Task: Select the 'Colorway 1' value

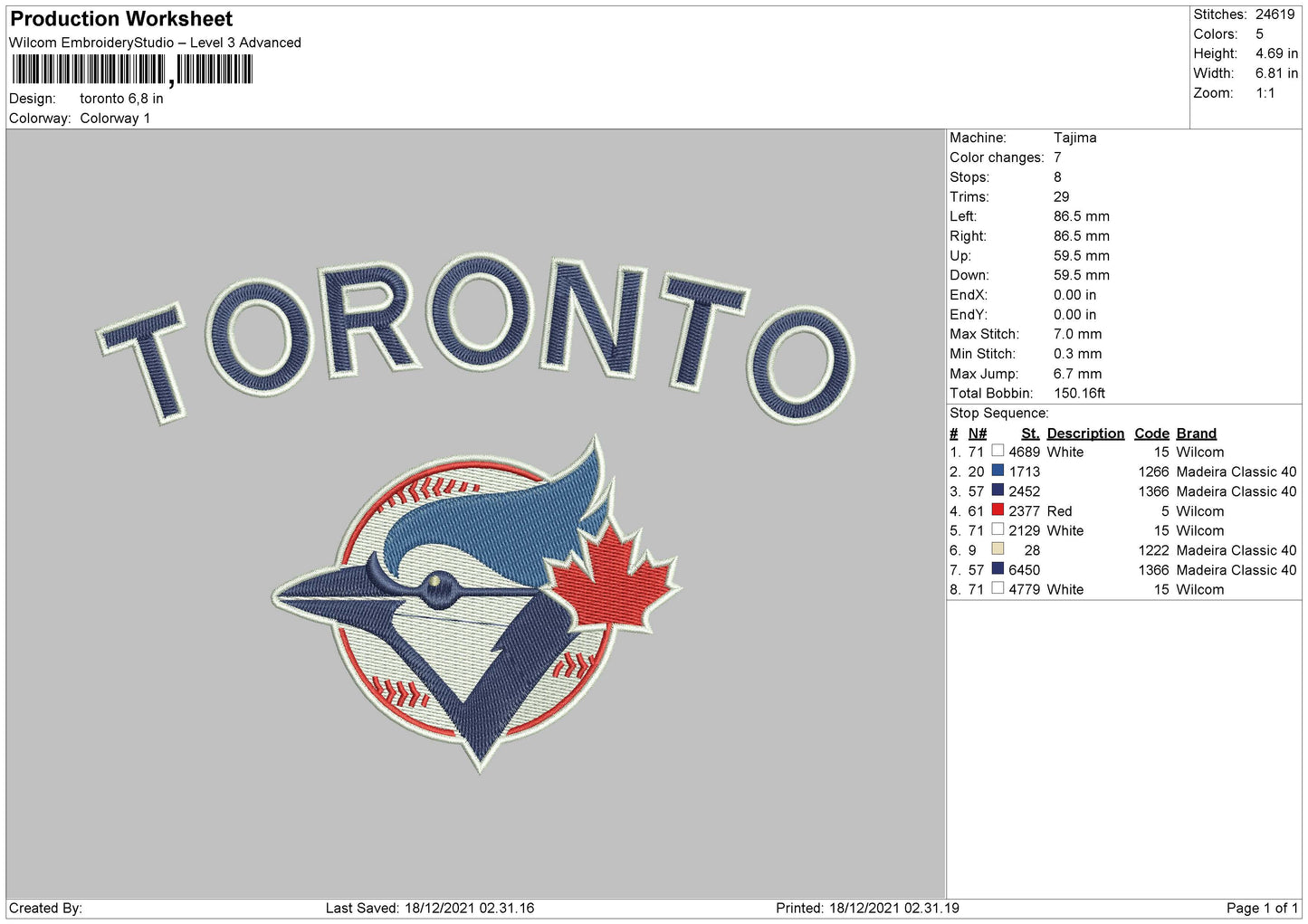Action: 115,119
